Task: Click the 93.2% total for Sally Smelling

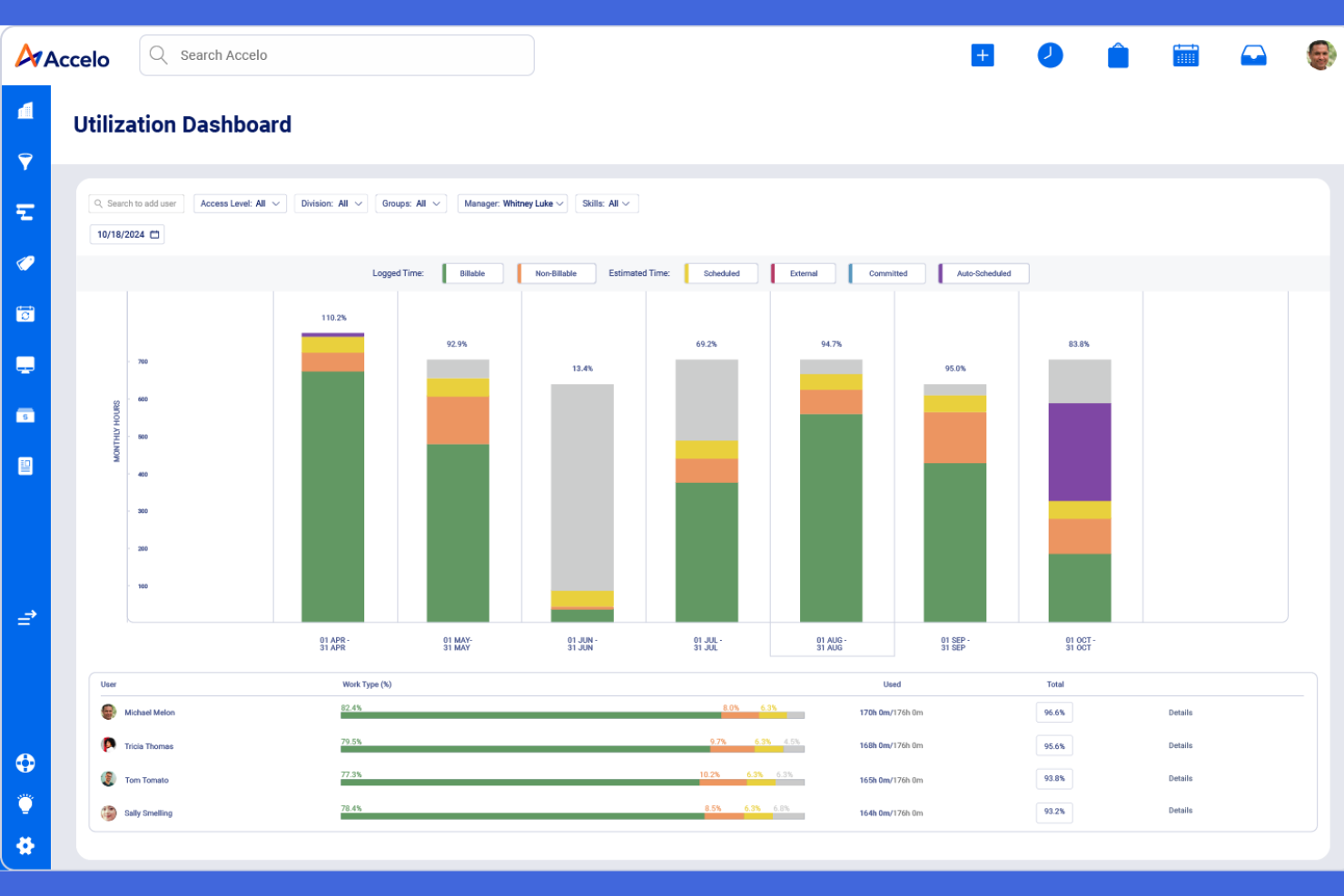Action: click(x=1054, y=812)
